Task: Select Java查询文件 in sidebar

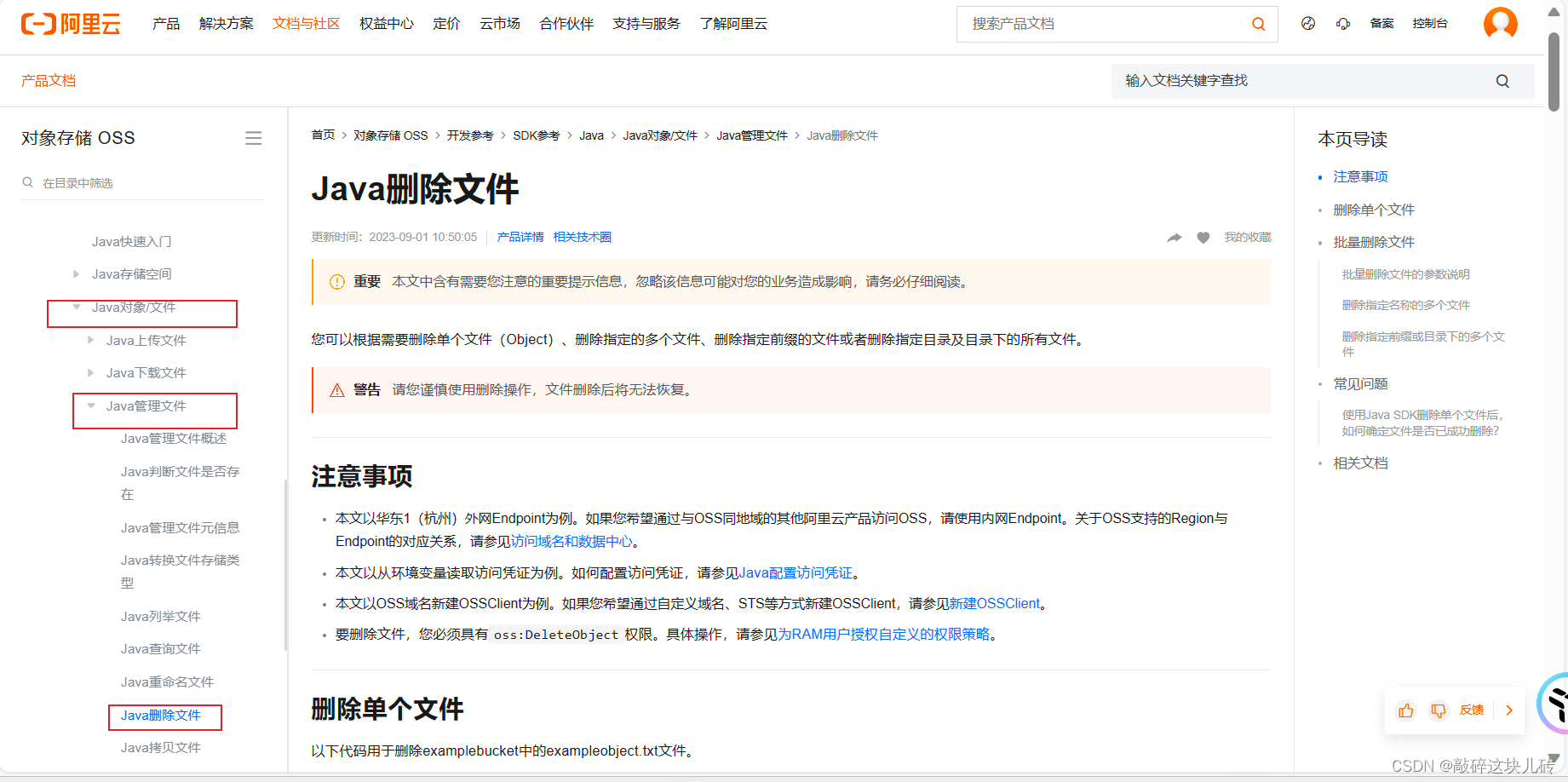Action: (161, 649)
